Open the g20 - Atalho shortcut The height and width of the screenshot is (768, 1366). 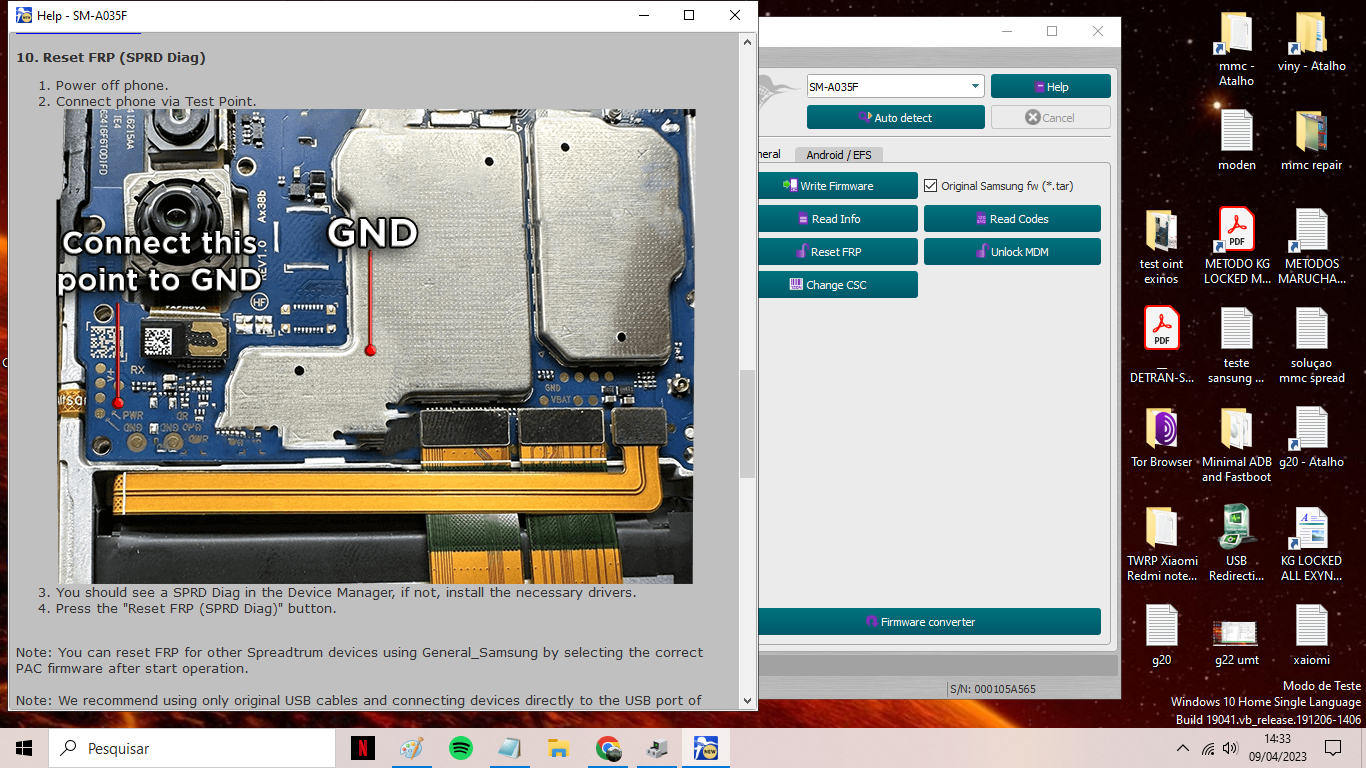(1311, 437)
